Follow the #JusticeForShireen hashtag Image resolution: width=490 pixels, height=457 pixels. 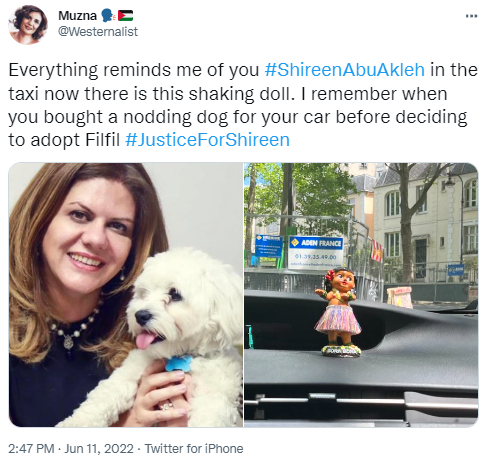[207, 140]
